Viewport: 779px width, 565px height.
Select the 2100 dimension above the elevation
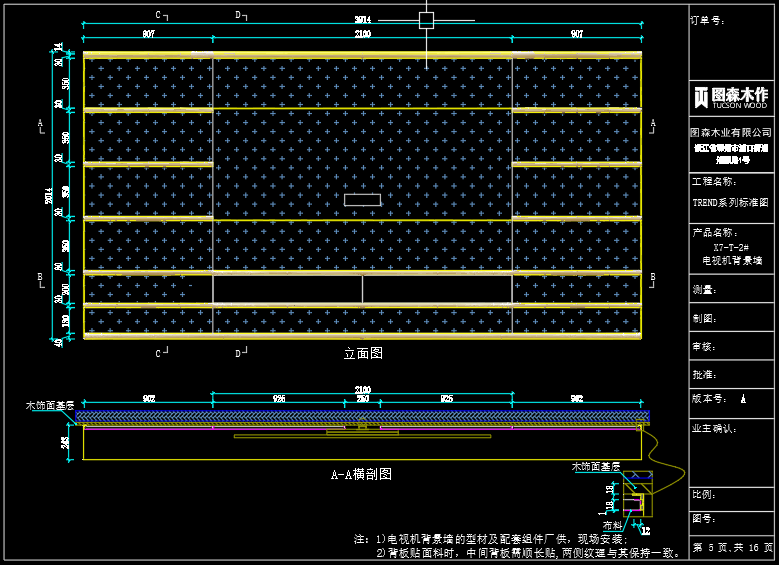coord(362,35)
